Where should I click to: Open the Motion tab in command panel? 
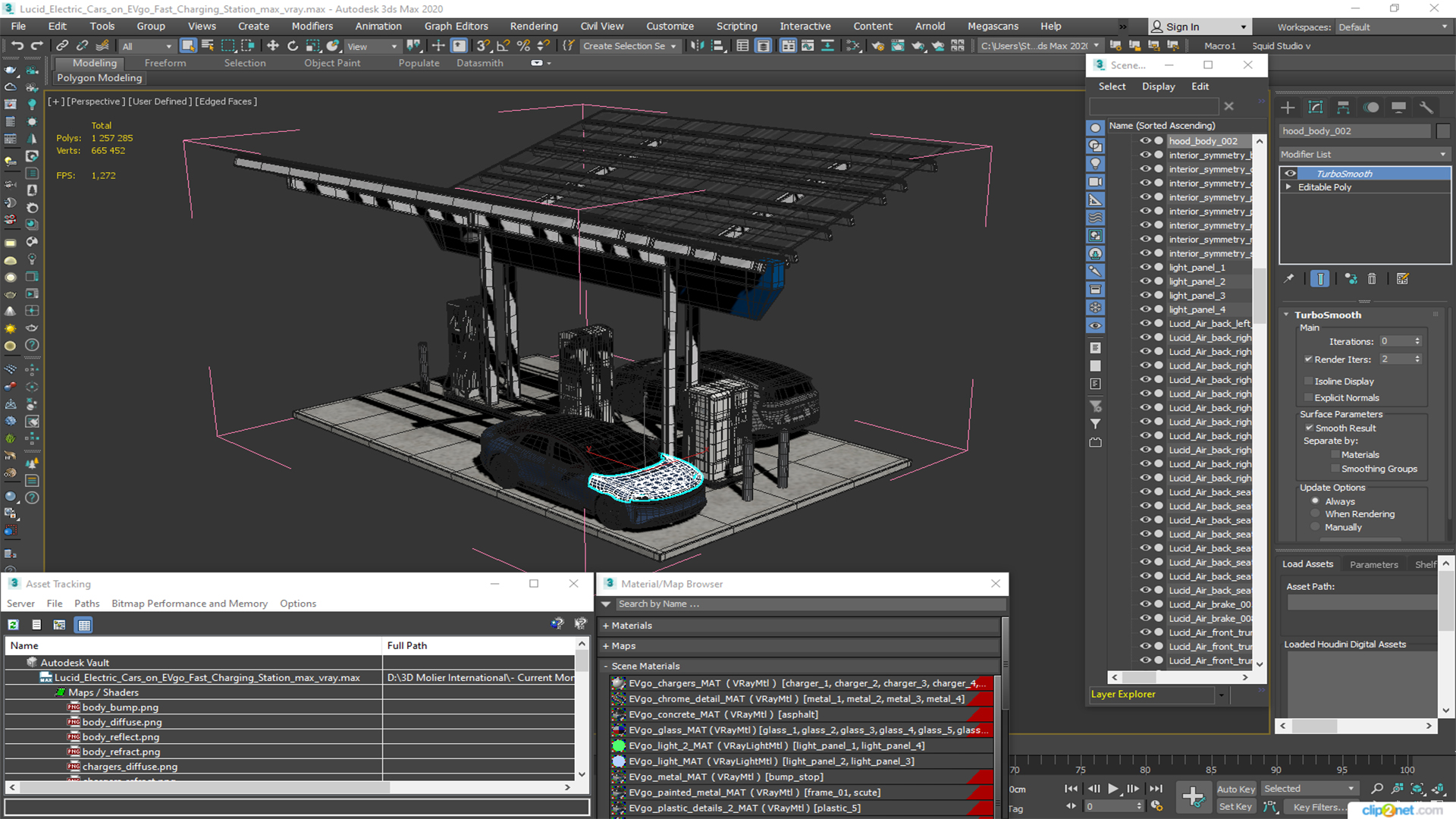tap(1371, 108)
